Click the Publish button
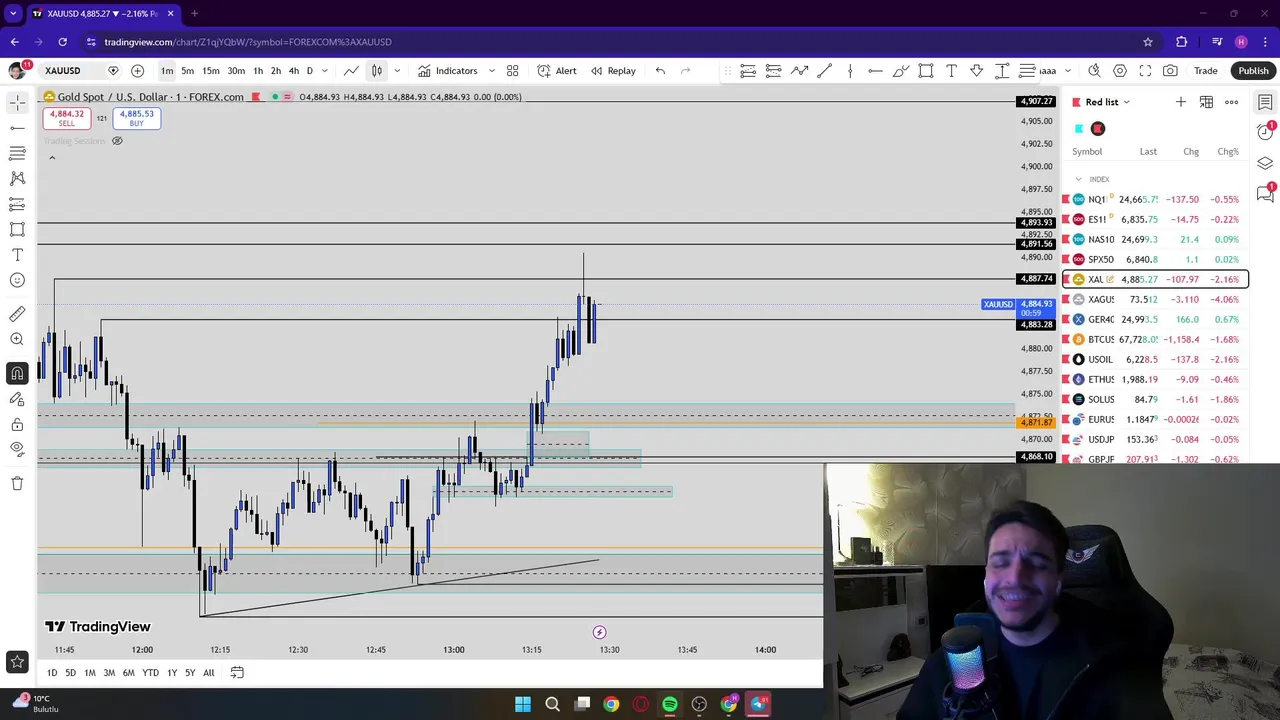 click(x=1253, y=71)
